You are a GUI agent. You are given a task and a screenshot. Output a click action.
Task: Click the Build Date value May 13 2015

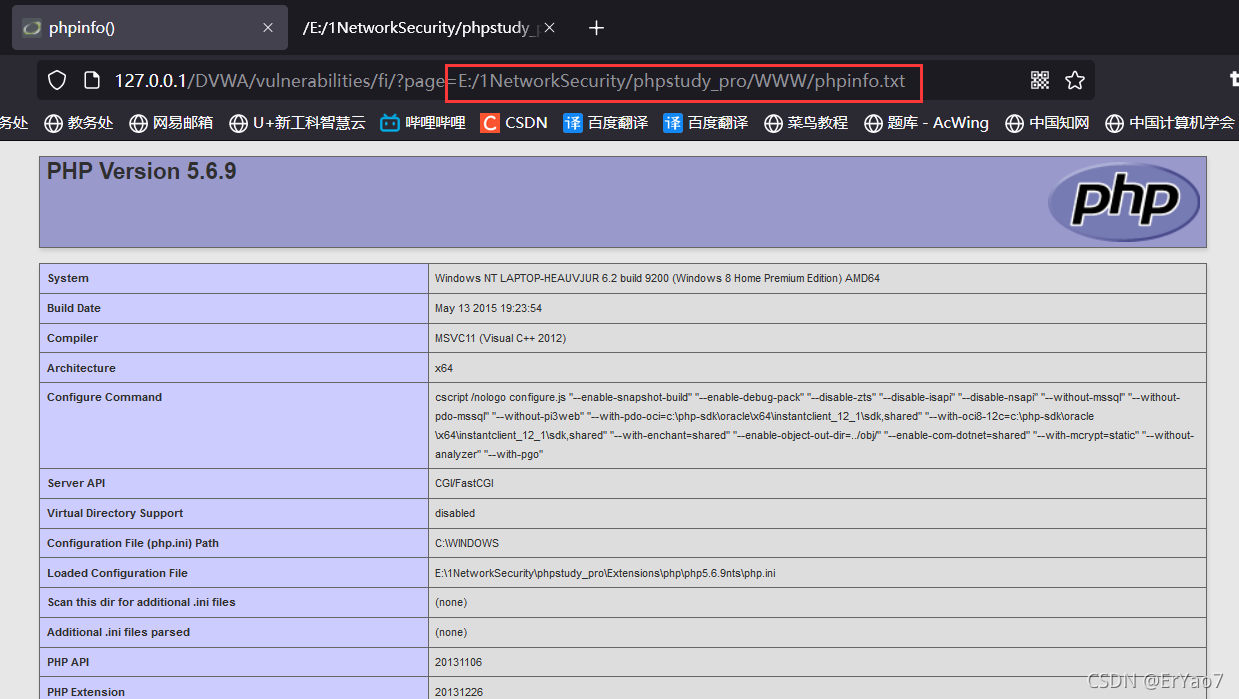tap(488, 308)
